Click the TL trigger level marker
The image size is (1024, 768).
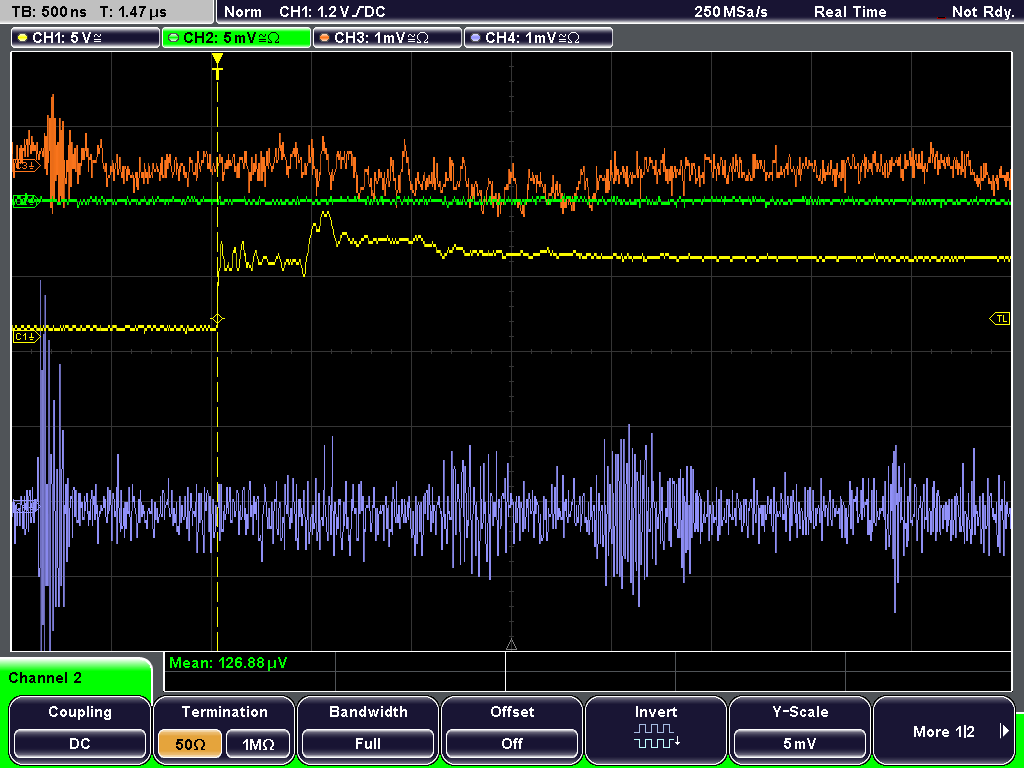(1000, 319)
